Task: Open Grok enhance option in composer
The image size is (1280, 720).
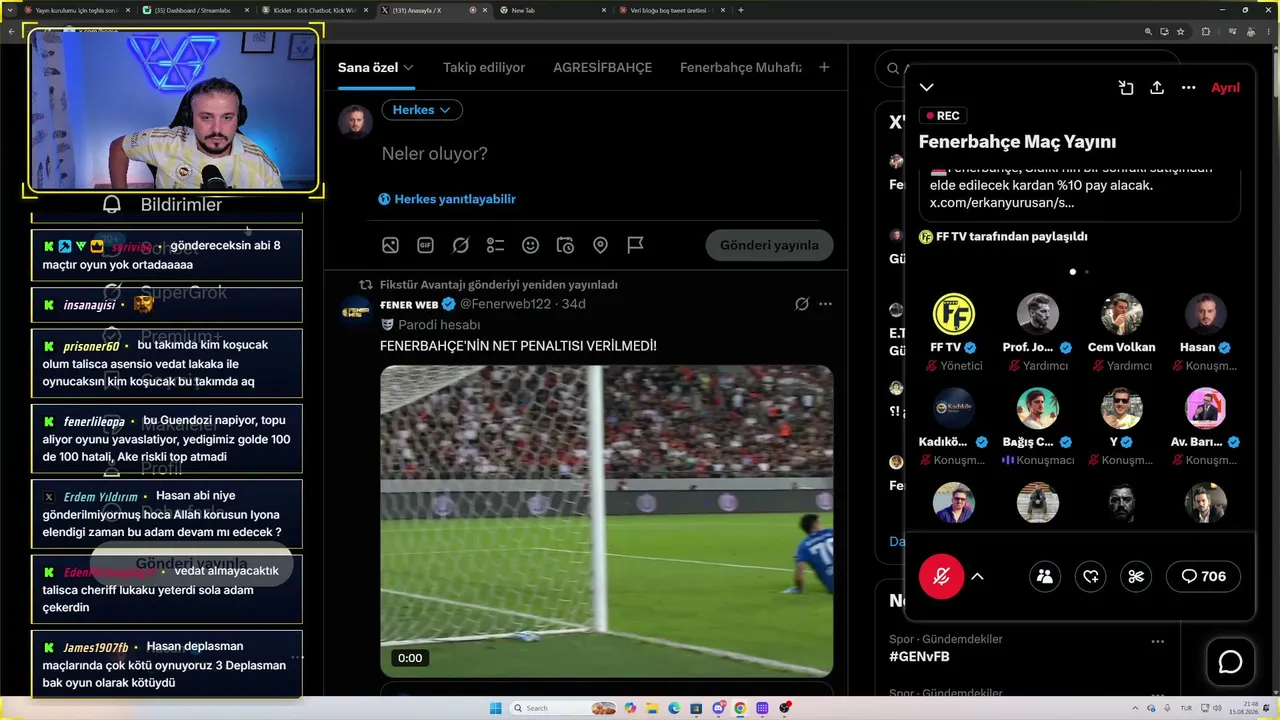Action: pos(460,245)
